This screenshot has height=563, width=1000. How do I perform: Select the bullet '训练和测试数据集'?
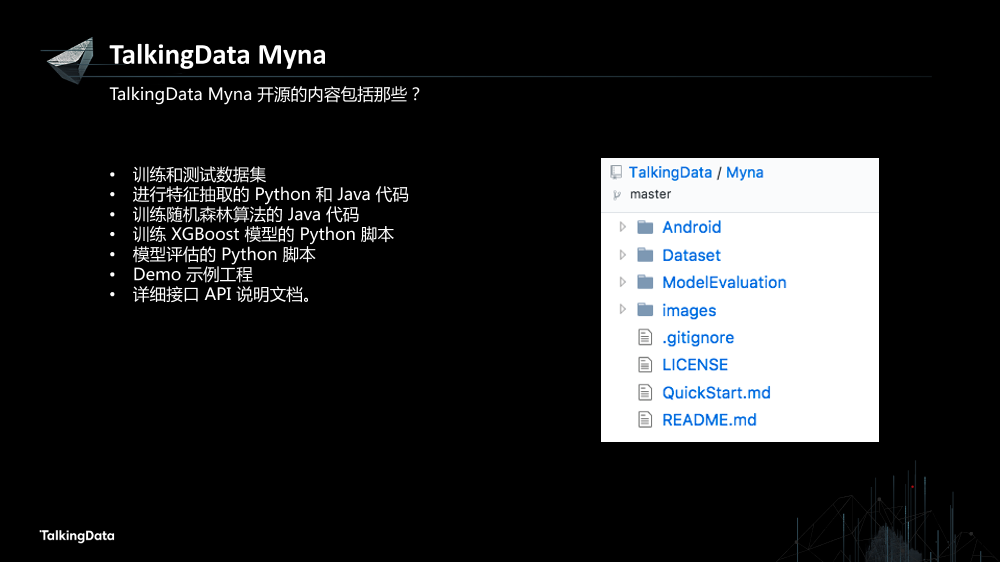199,174
